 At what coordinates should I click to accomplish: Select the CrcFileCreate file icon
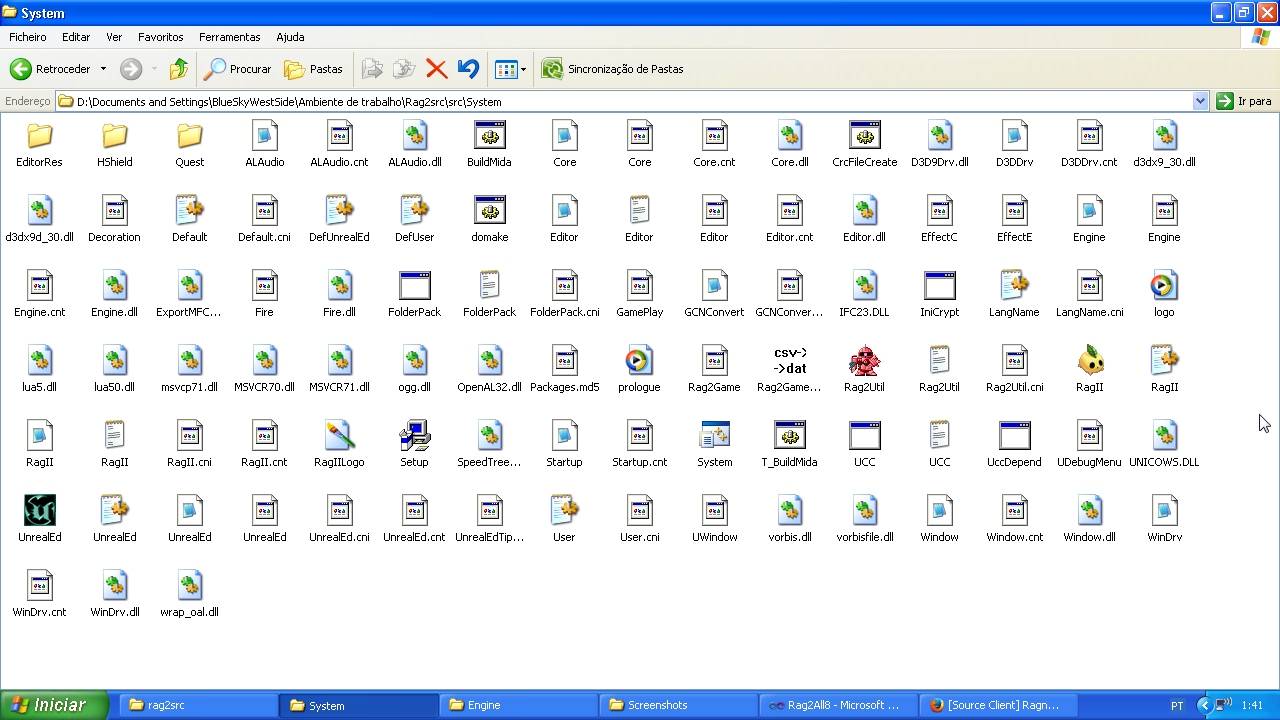[x=864, y=144]
